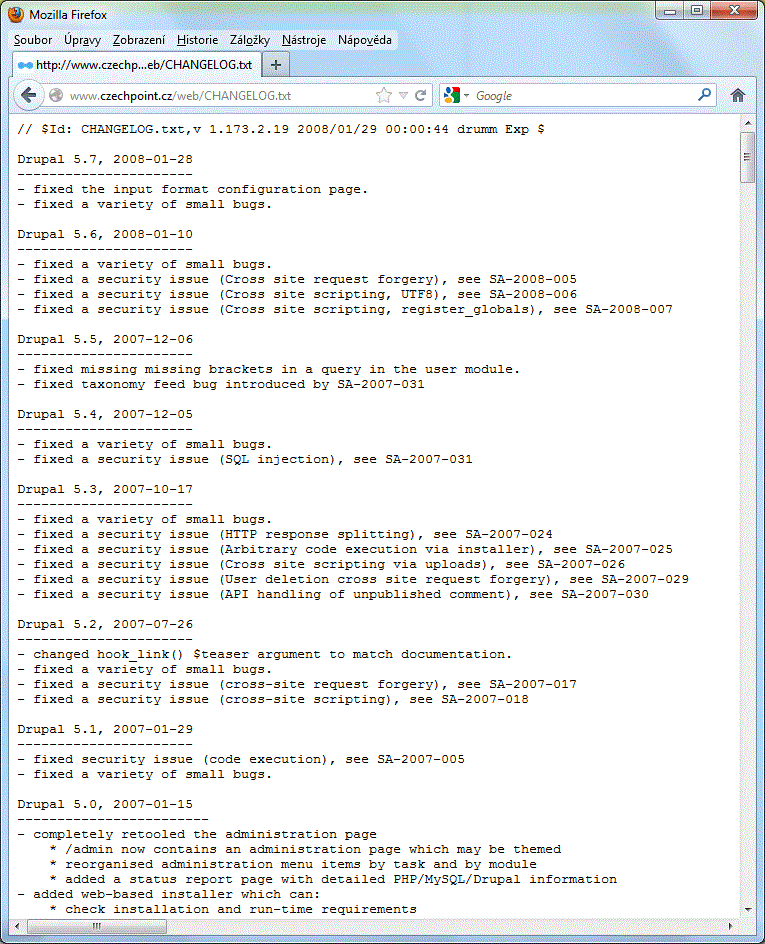
Task: Click the line 'changed hook_link() $teaser argument'
Action: [264, 654]
